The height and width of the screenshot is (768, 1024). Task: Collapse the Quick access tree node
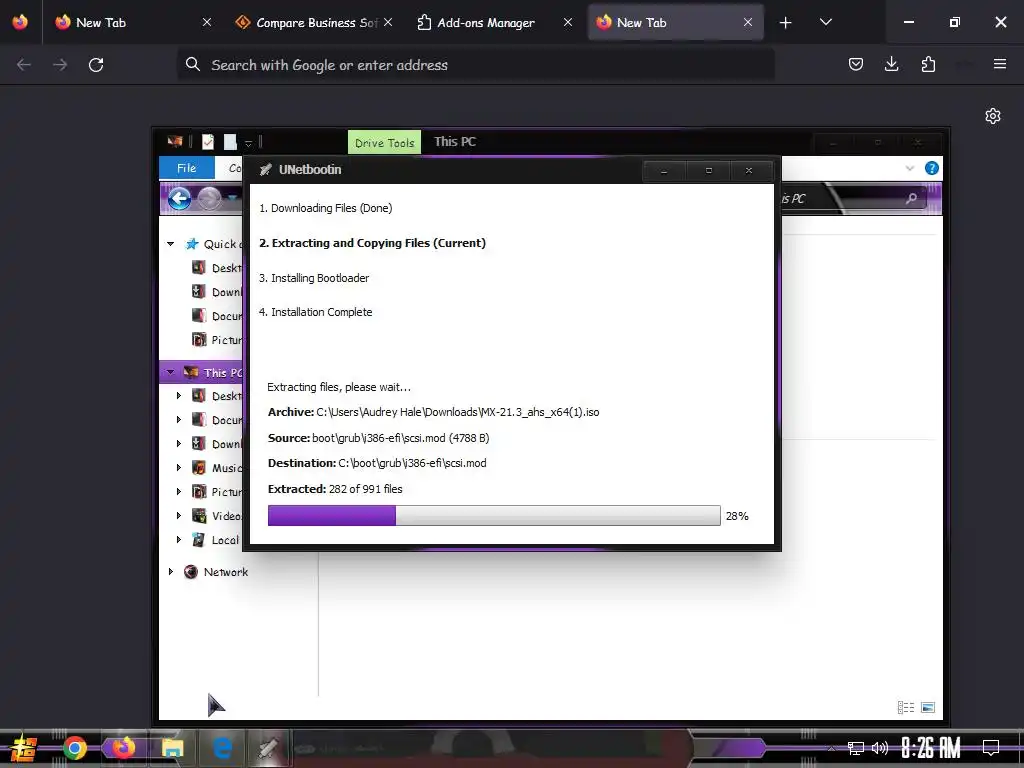(x=170, y=244)
